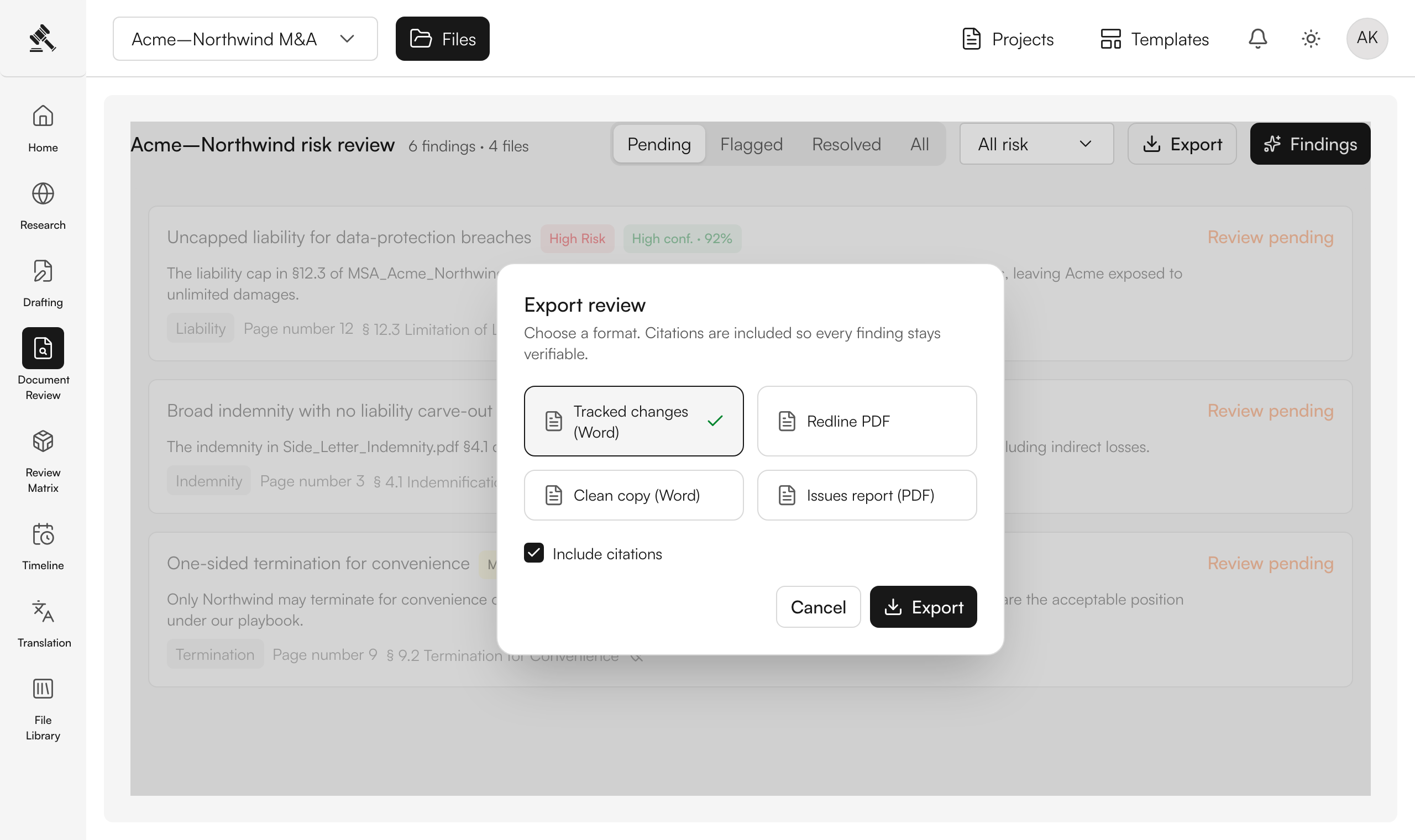Open Translation tool
This screenshot has height=840, width=1415.
click(x=43, y=624)
